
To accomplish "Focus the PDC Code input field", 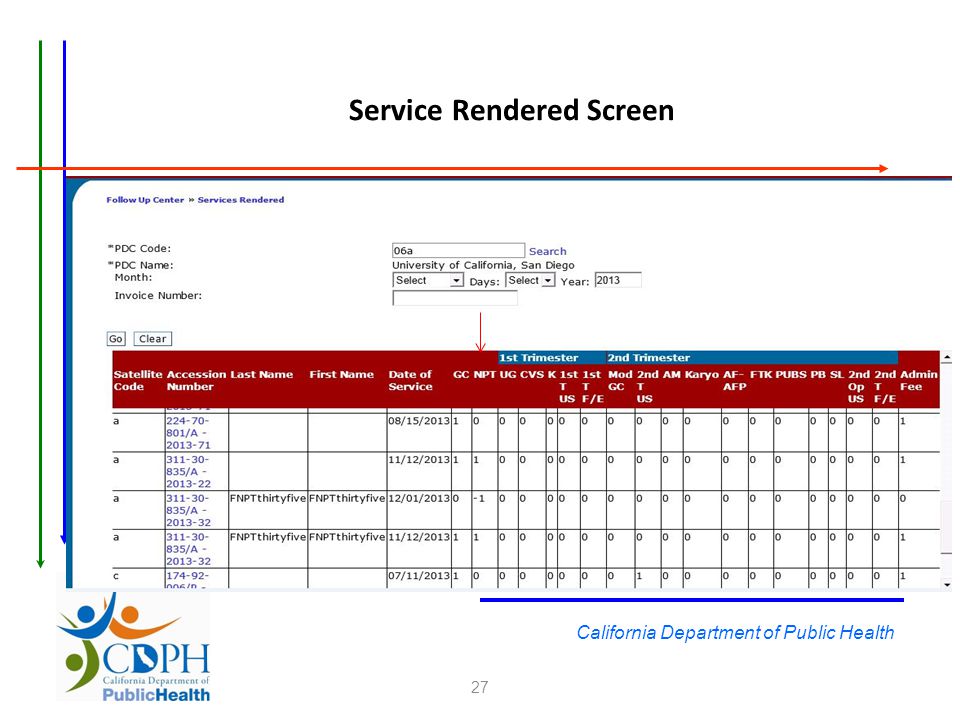I will 458,250.
